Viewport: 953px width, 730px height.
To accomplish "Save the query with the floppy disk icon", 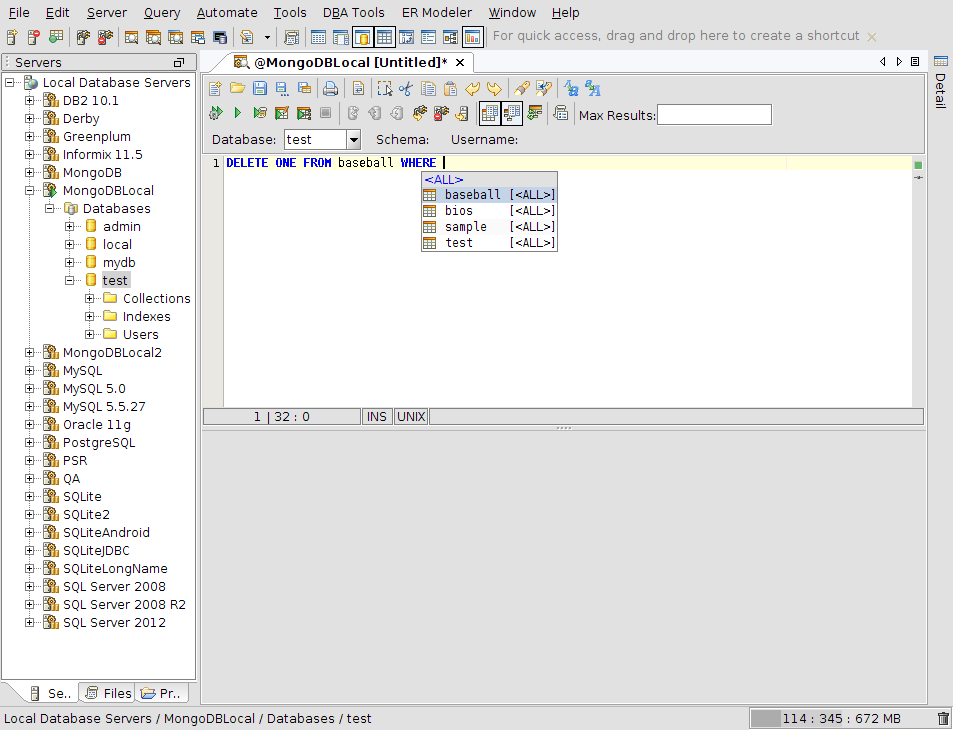I will [260, 89].
